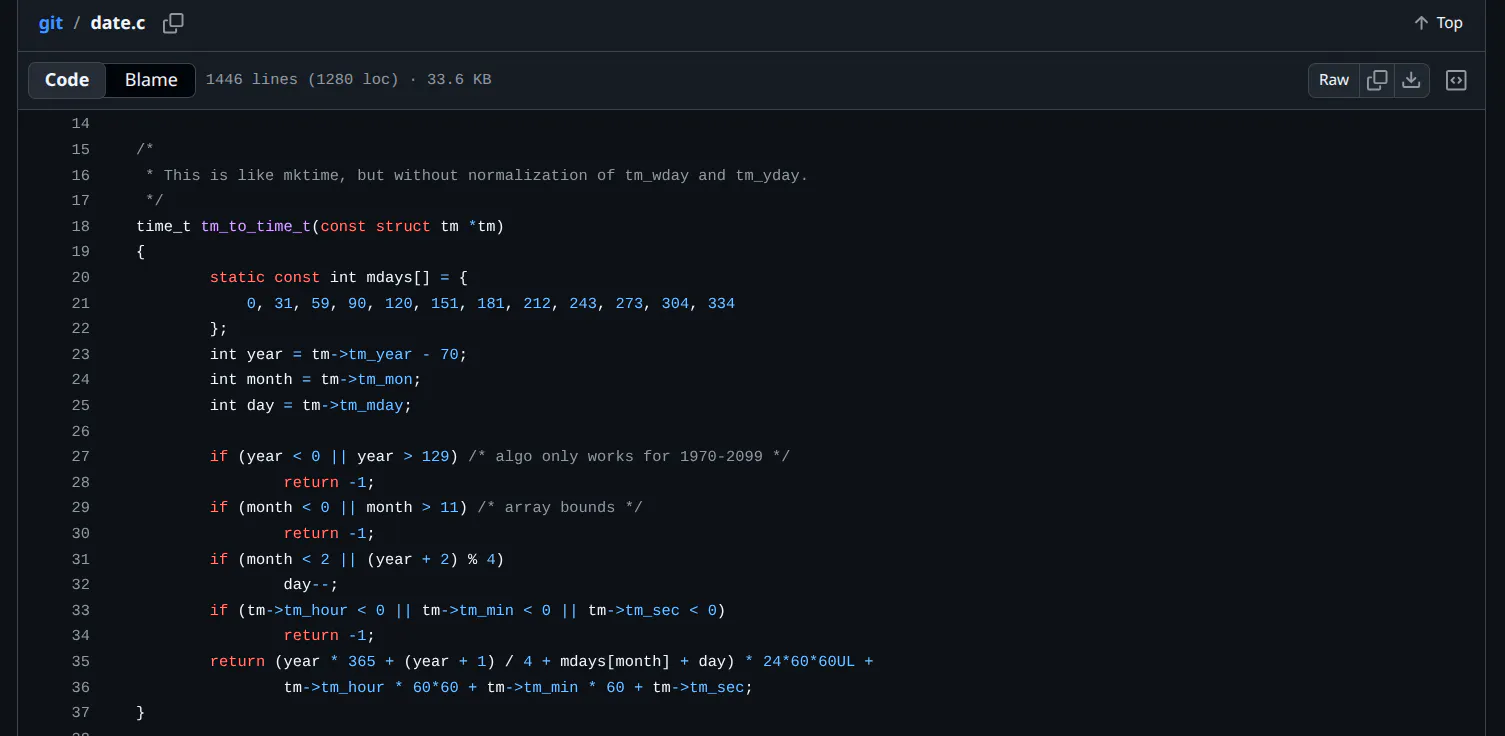Click line number 20
The height and width of the screenshot is (736, 1505).
(80, 278)
